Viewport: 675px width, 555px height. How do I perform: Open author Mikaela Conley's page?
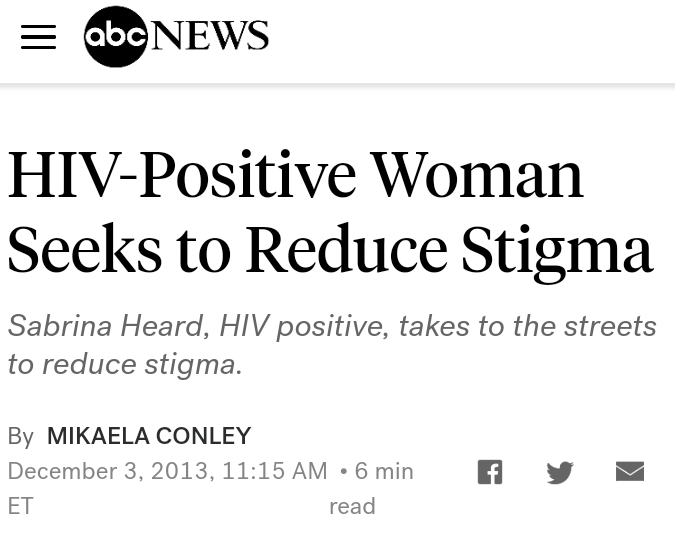tap(149, 436)
